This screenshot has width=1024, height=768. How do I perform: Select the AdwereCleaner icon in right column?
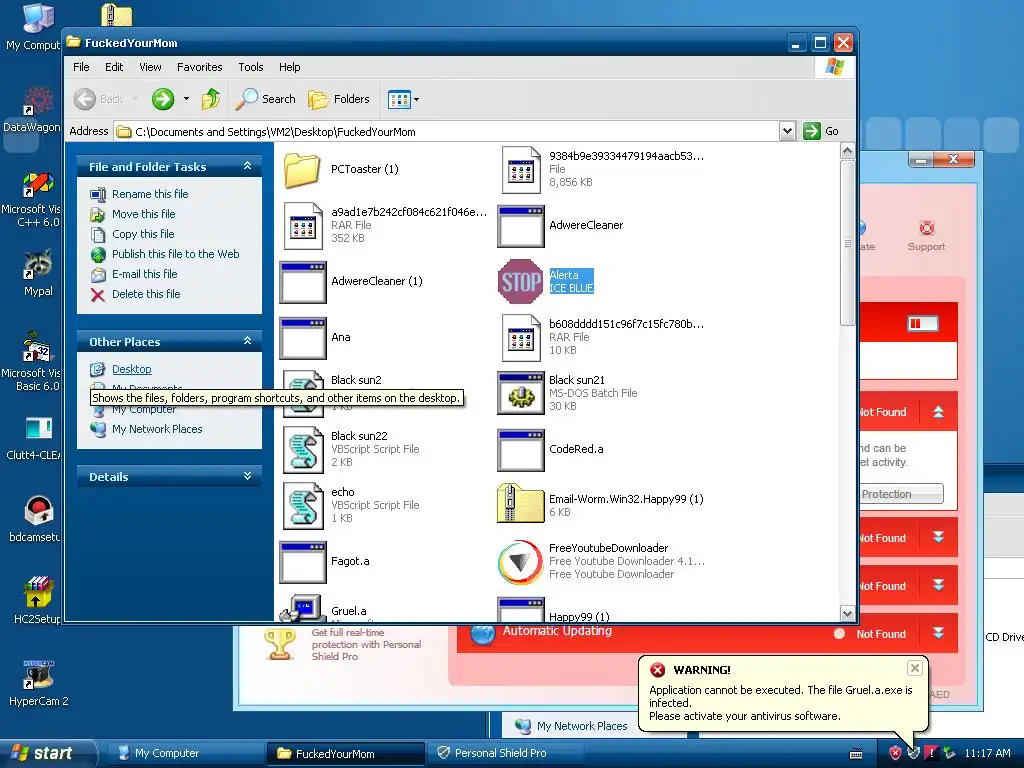point(521,226)
